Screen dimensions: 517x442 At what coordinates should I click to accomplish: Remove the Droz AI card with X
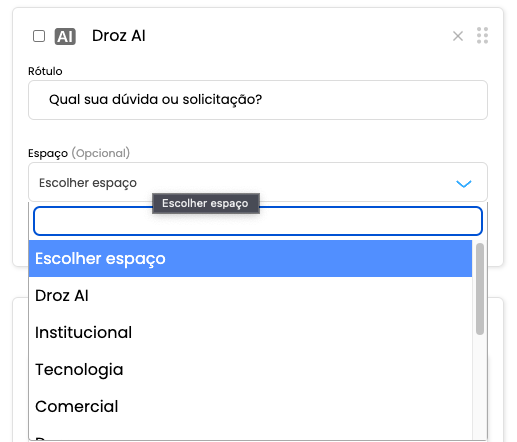pos(458,36)
